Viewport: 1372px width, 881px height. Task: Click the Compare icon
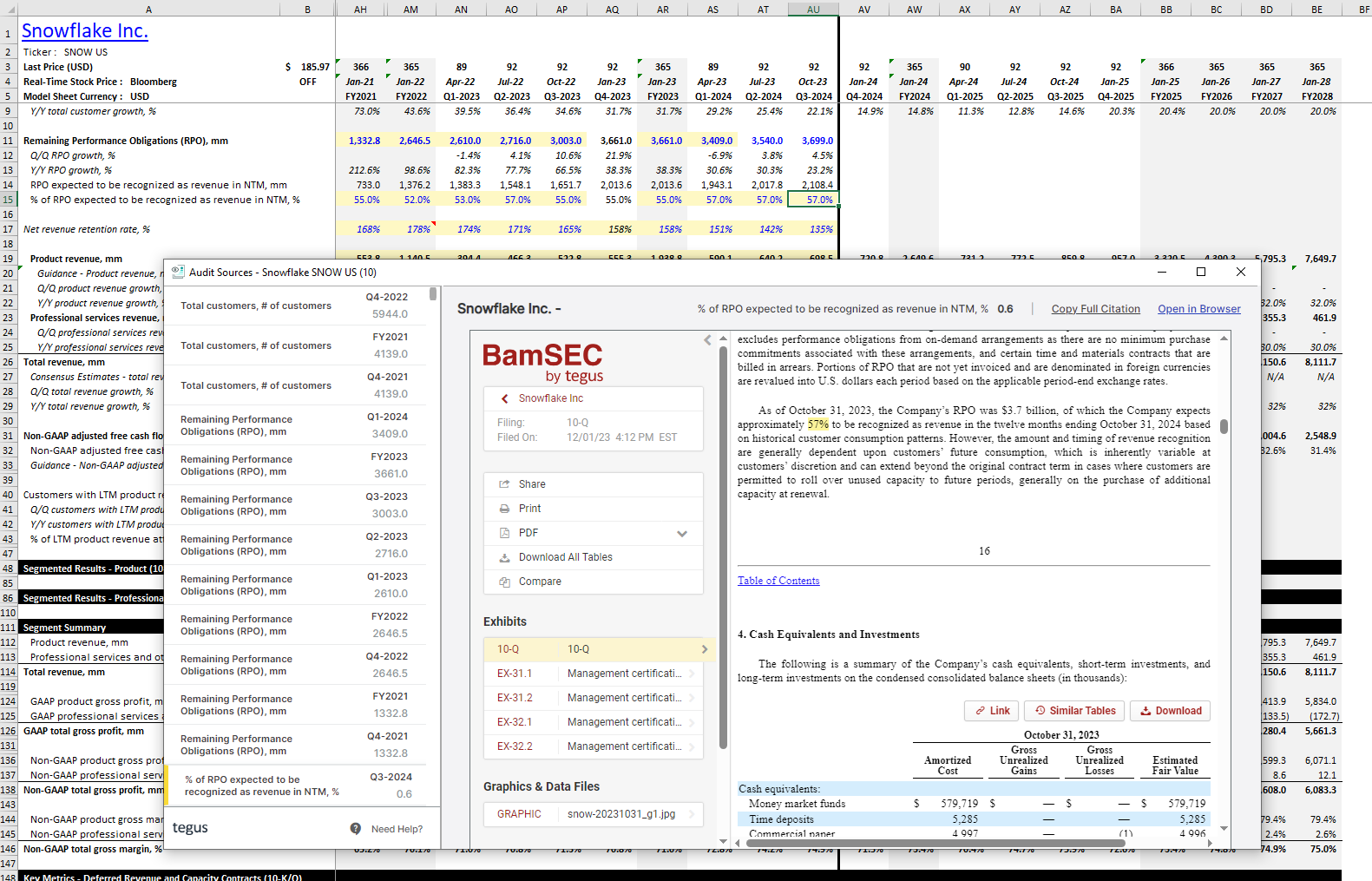(504, 582)
